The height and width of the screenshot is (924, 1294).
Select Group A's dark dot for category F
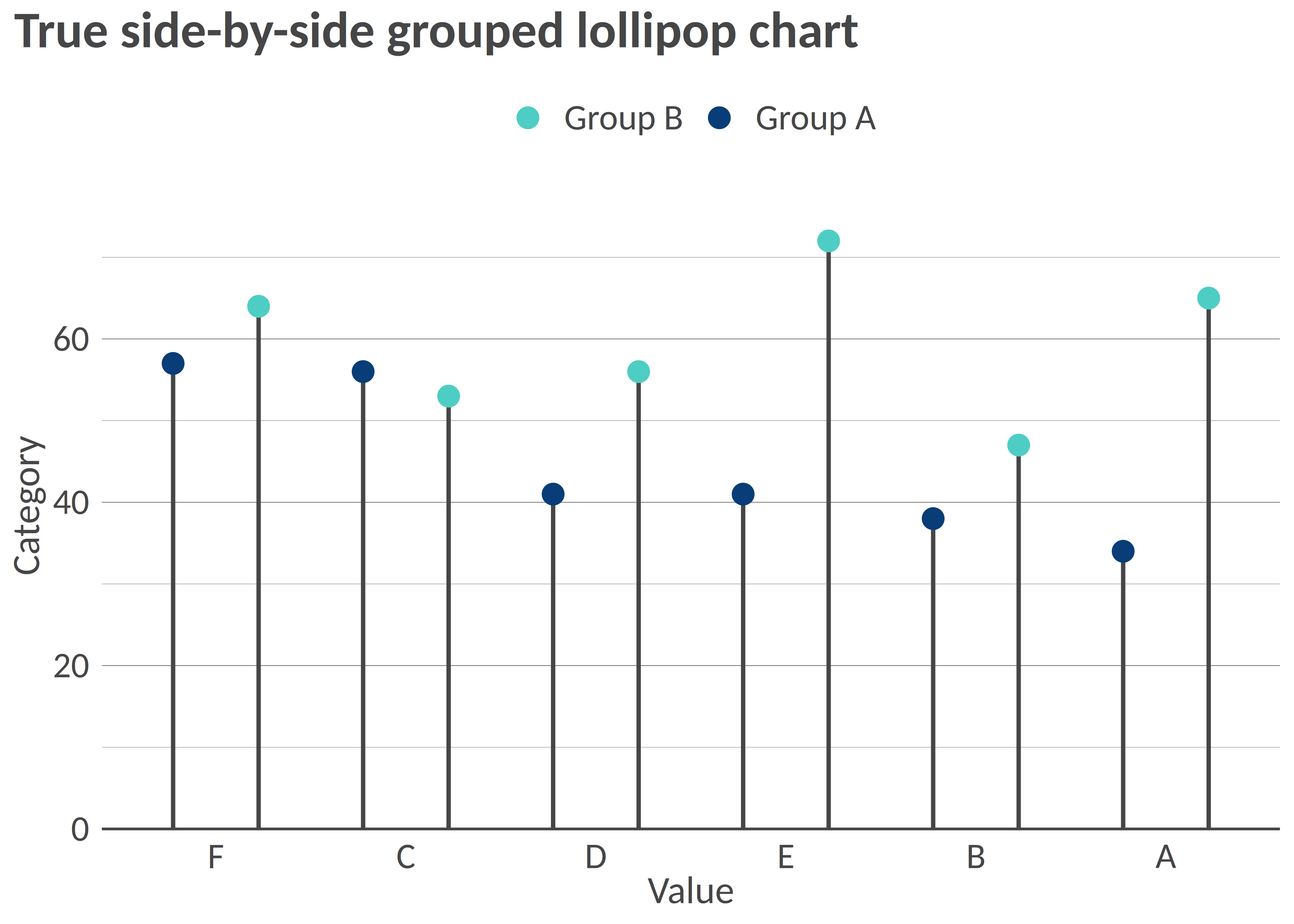173,363
